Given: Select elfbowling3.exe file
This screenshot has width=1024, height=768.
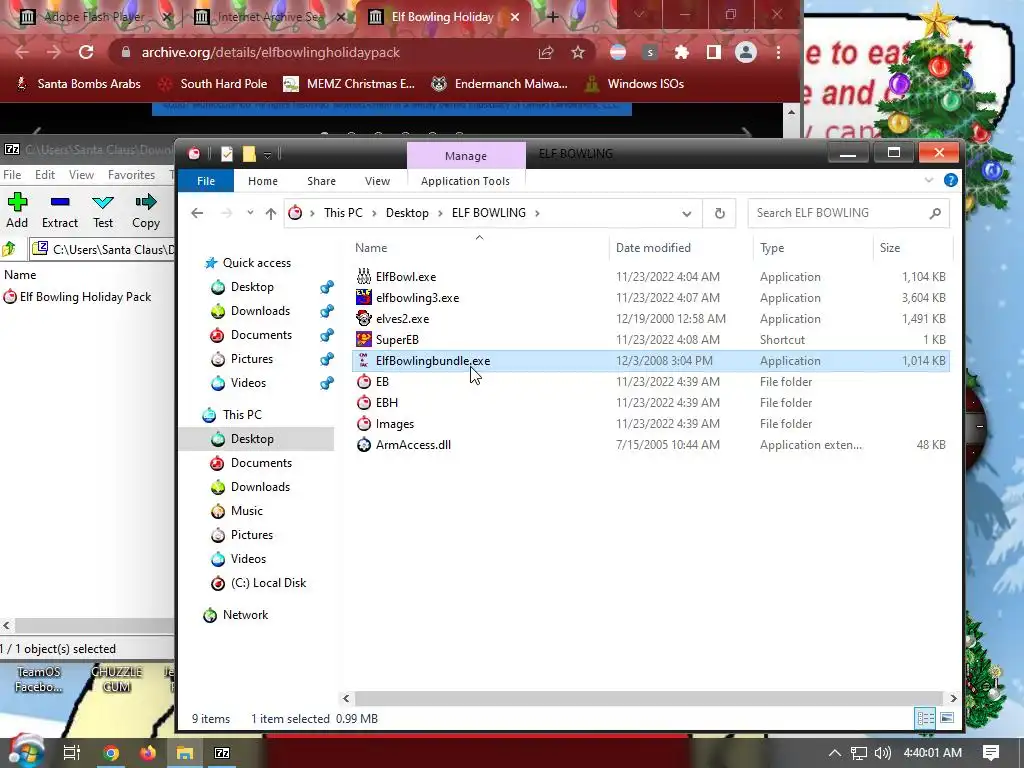Looking at the screenshot, I should (417, 298).
